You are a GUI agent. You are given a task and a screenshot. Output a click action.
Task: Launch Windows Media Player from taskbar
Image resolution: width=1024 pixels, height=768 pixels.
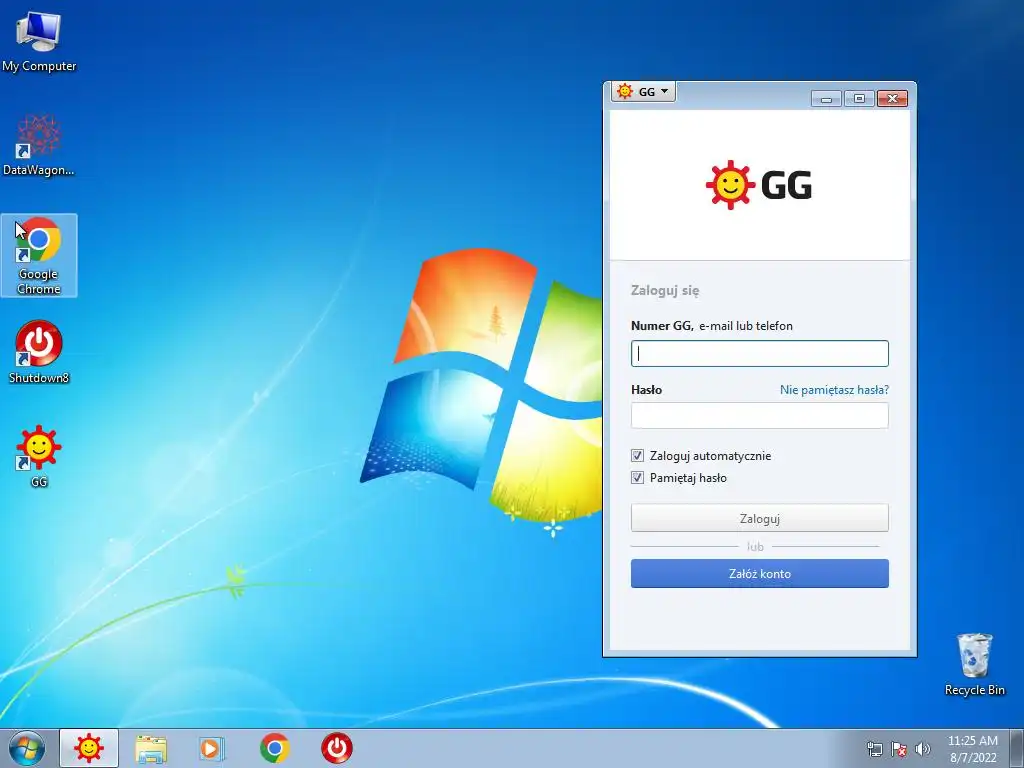[x=212, y=748]
